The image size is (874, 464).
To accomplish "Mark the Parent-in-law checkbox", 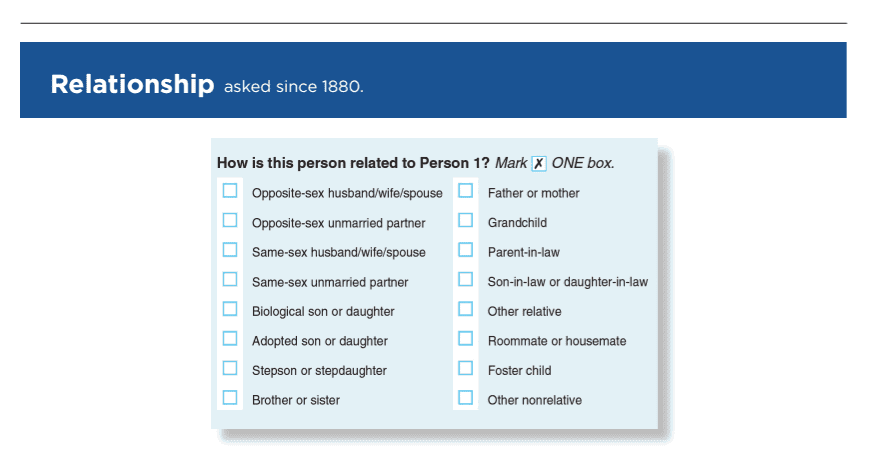I will tap(466, 250).
